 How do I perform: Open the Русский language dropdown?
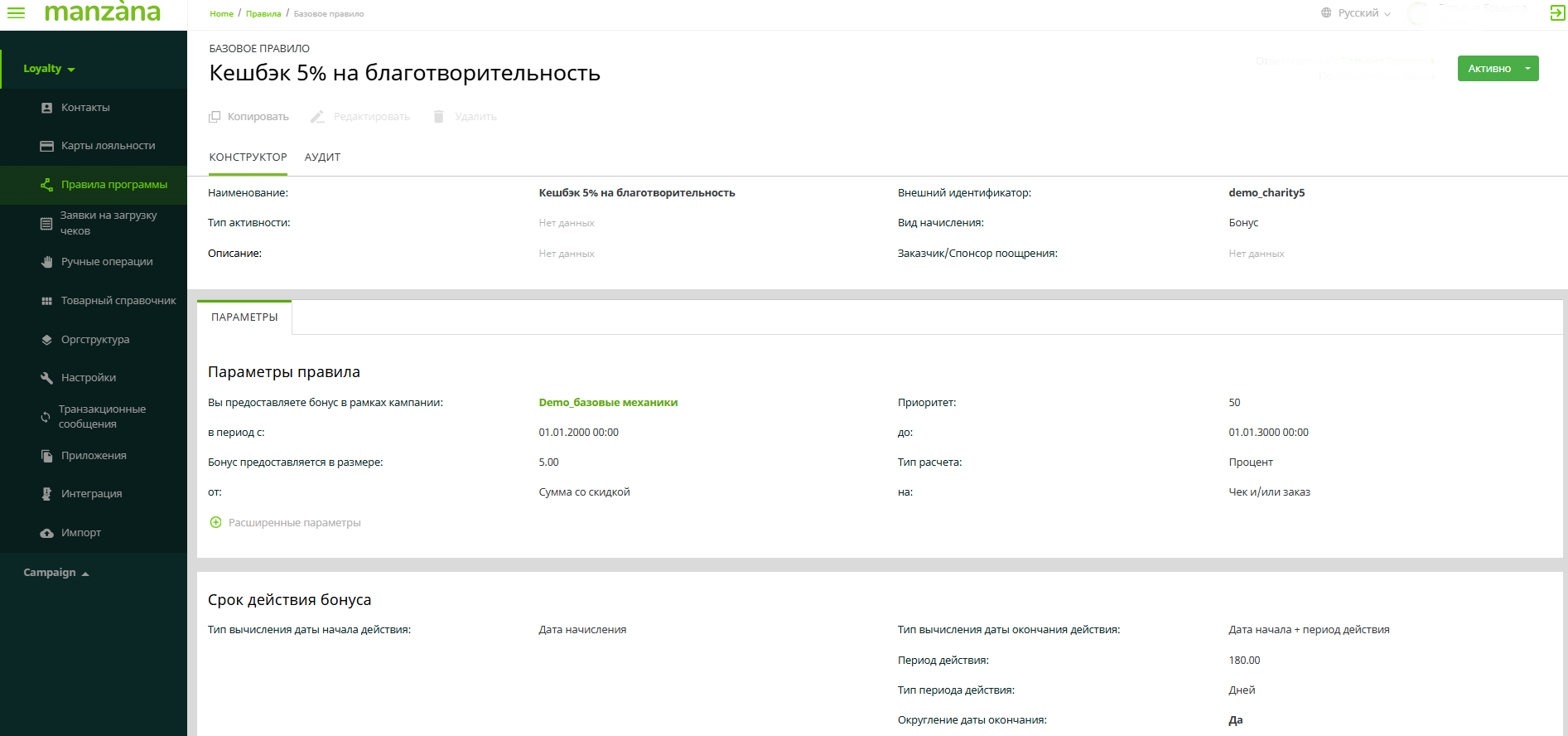tap(1357, 13)
